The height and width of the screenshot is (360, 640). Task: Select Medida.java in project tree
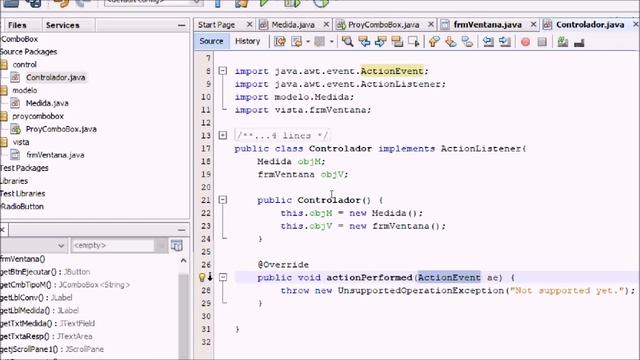(47, 103)
